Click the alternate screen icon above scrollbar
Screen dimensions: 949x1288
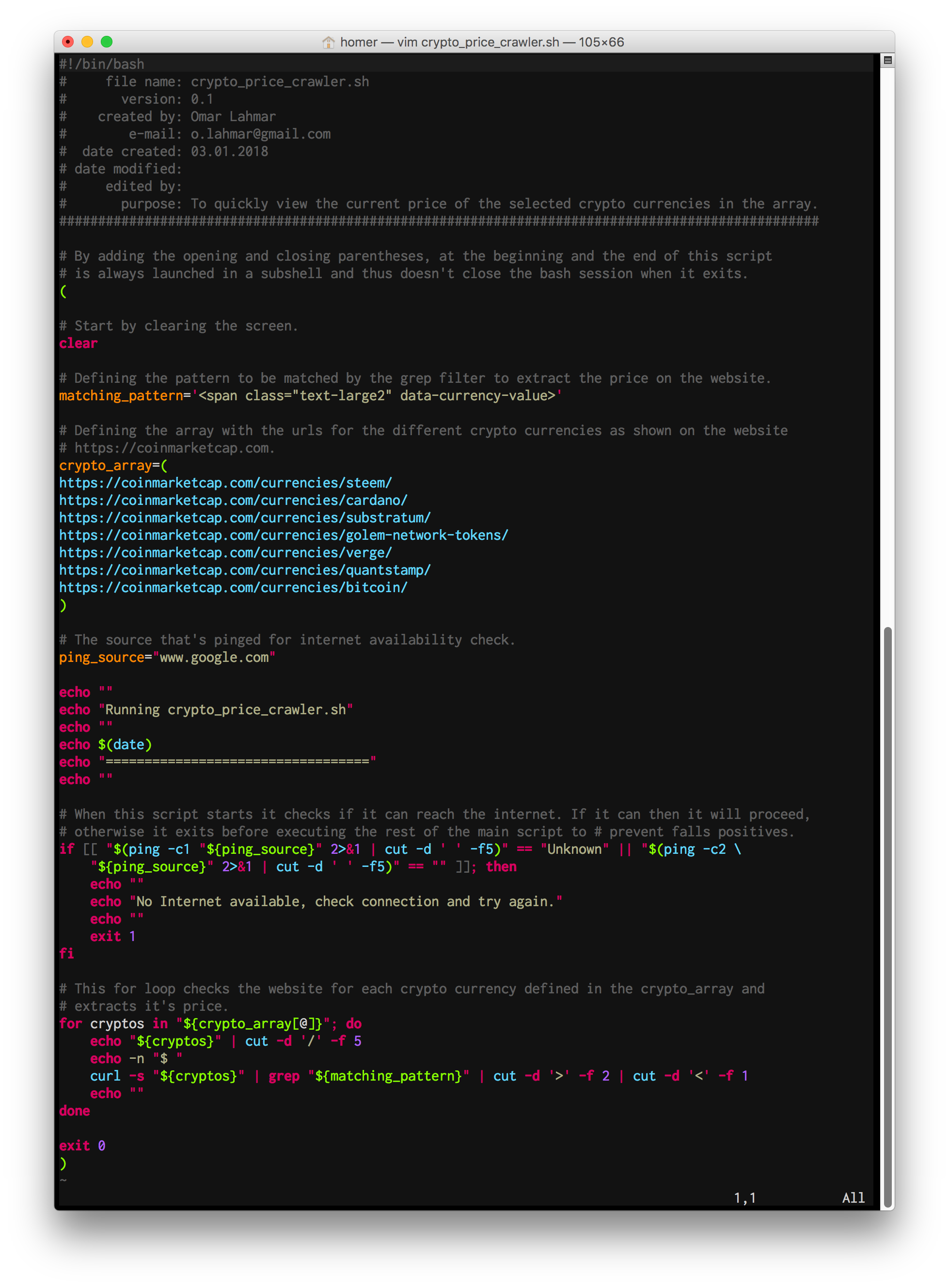tap(887, 60)
